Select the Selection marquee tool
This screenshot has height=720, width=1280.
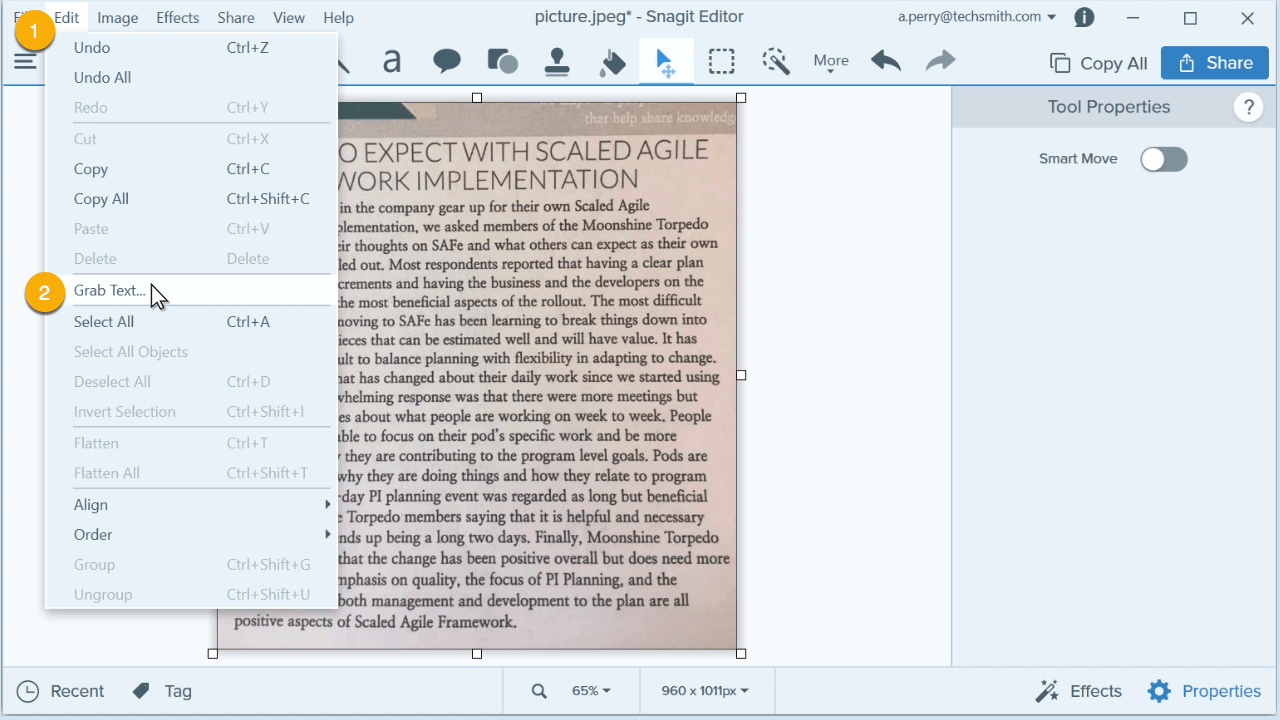(721, 60)
